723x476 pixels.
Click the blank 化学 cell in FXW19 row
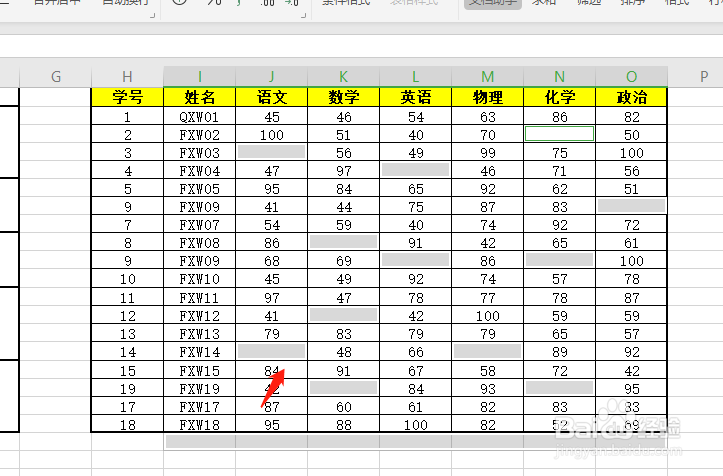click(x=559, y=388)
